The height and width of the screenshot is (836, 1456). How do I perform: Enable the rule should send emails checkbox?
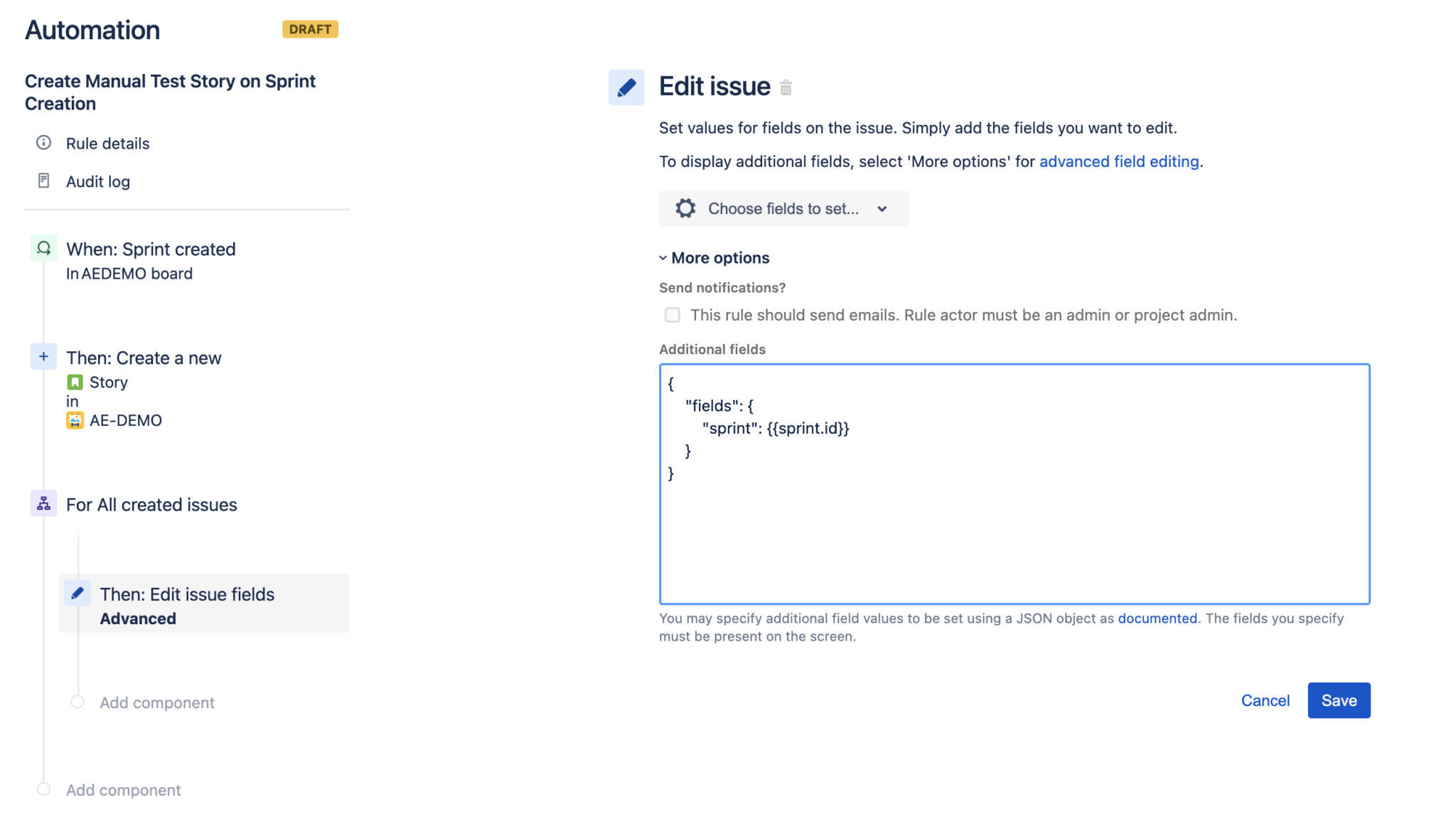(x=672, y=314)
